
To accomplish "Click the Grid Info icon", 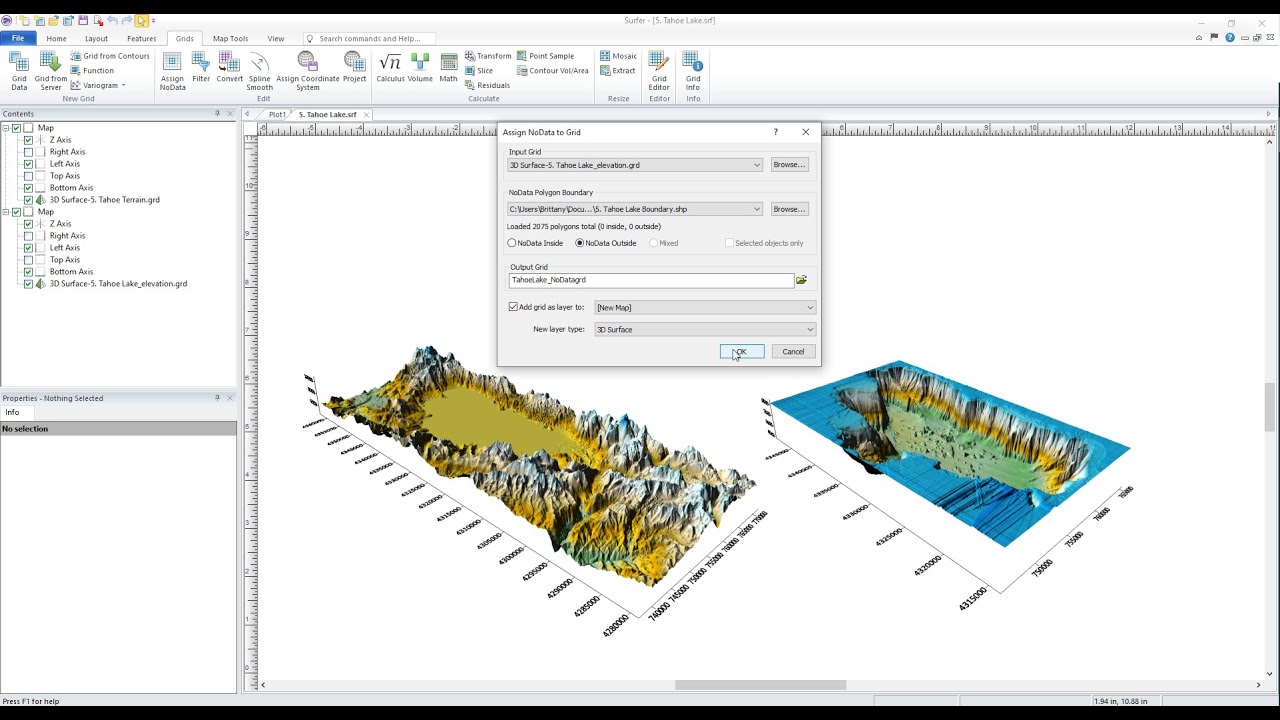I will coord(693,72).
